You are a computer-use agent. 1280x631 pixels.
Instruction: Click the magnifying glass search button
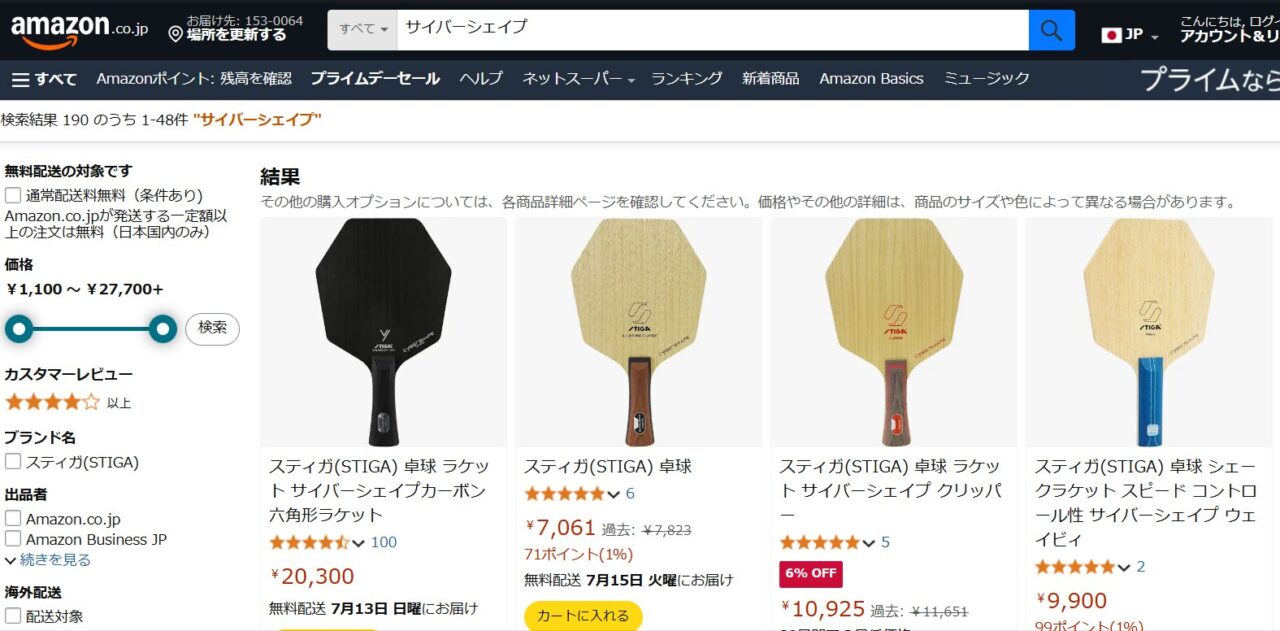click(x=1051, y=30)
